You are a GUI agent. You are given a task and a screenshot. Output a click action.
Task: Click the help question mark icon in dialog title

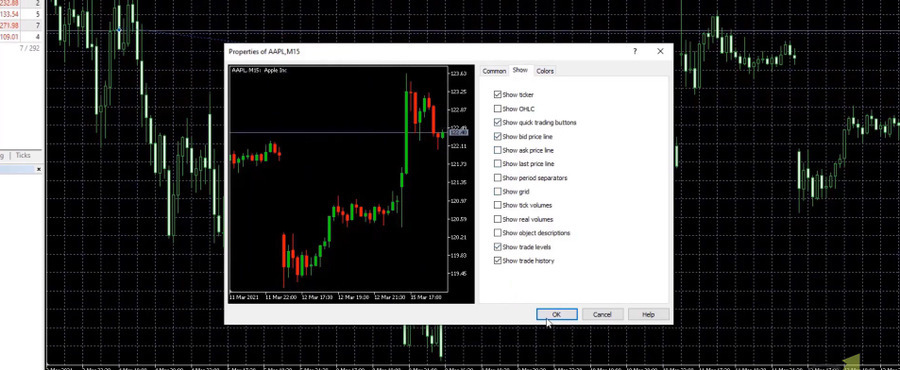634,52
